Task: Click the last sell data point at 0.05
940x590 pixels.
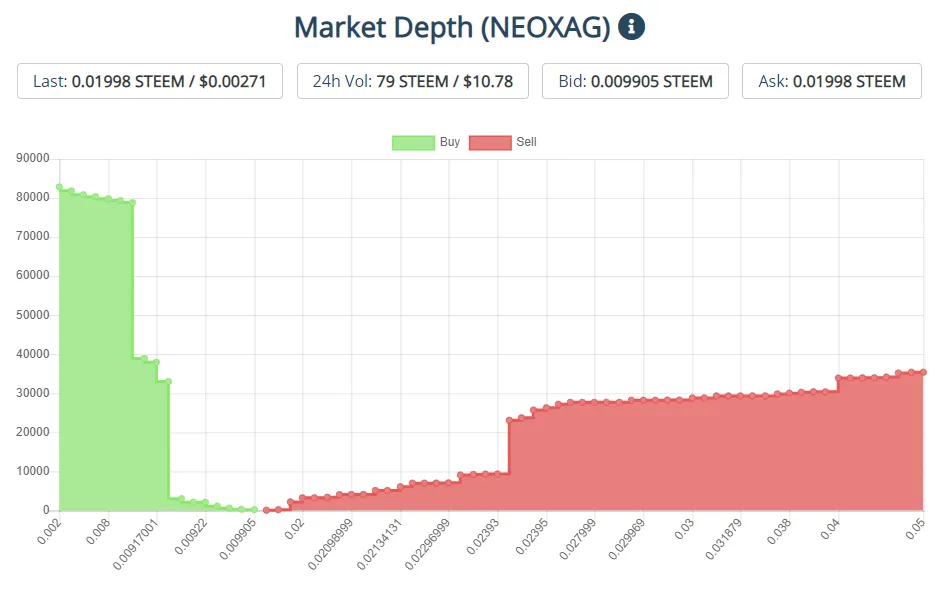Action: click(924, 372)
